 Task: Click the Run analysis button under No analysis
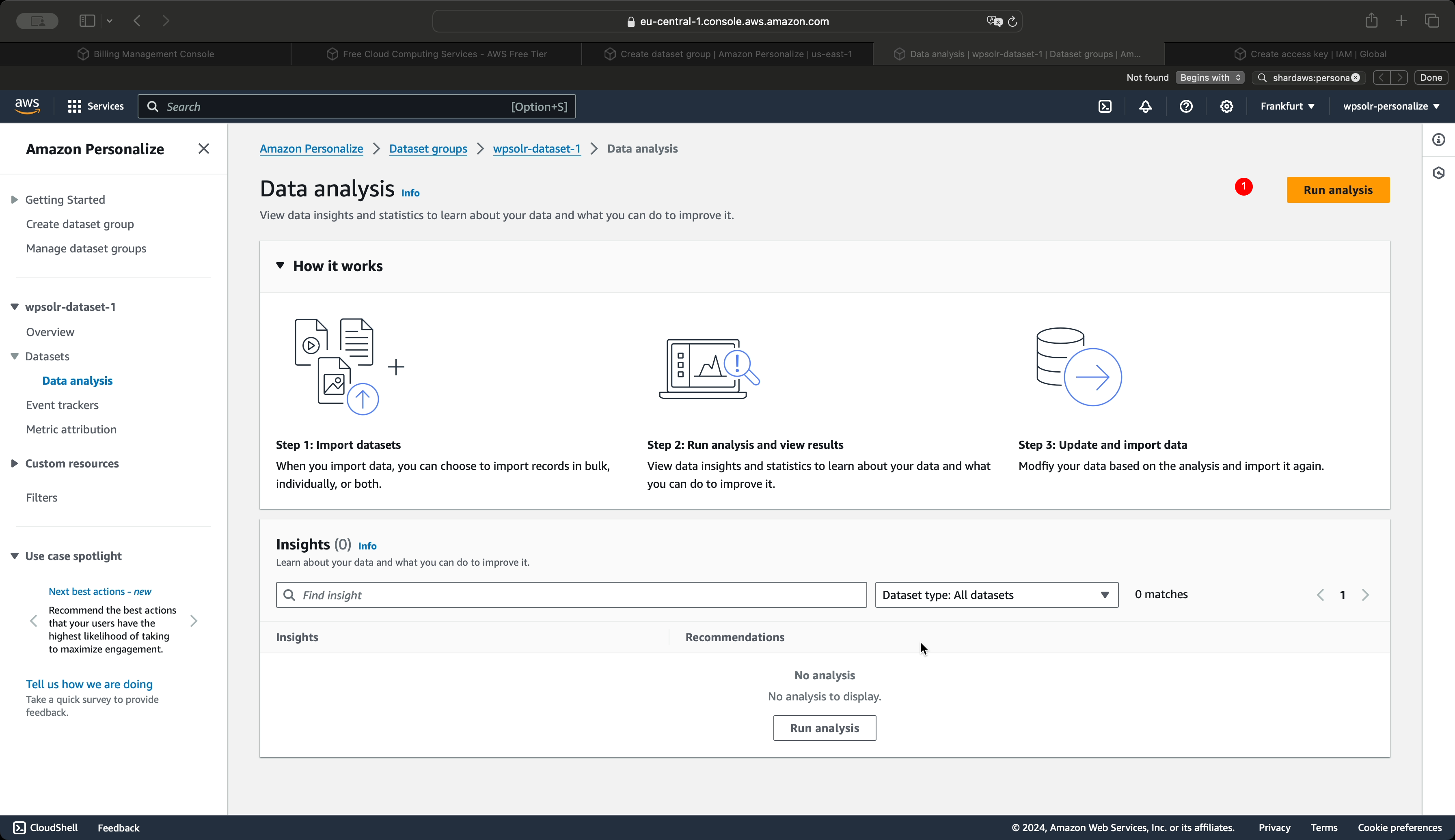[824, 728]
